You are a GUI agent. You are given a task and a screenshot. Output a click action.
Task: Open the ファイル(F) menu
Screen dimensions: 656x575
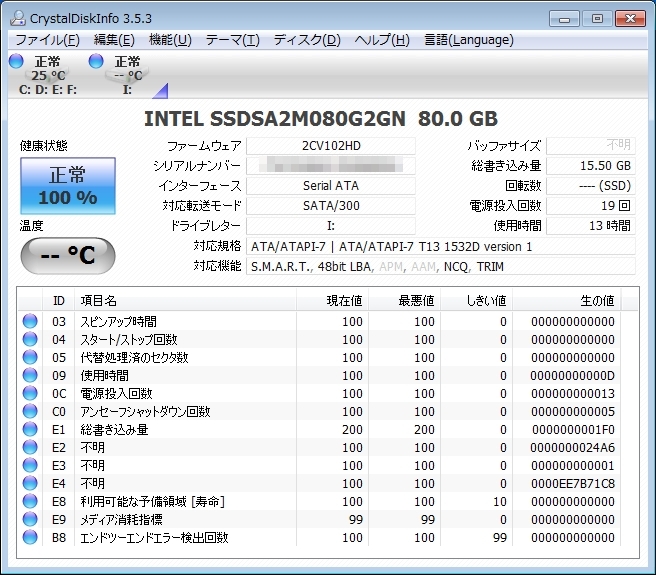pos(47,40)
